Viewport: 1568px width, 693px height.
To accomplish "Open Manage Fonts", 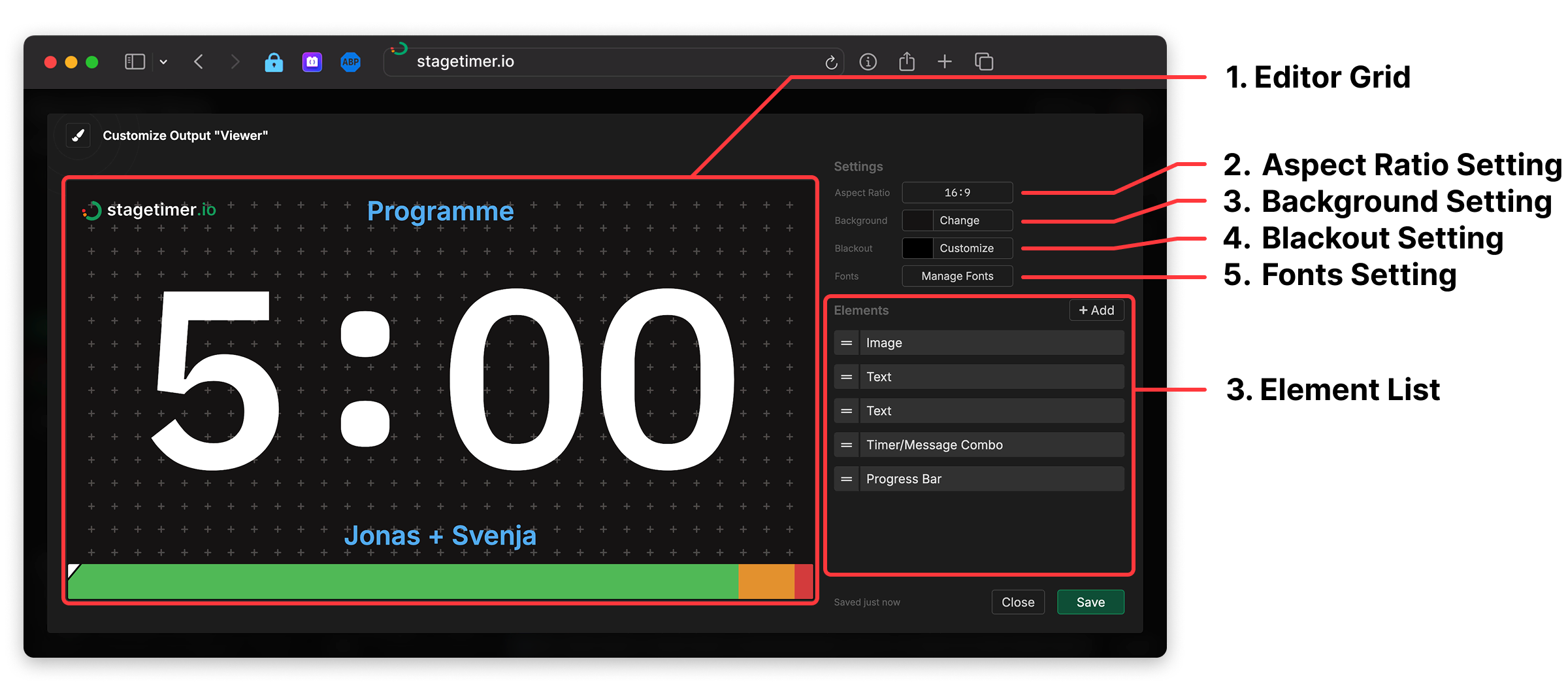I will point(956,276).
